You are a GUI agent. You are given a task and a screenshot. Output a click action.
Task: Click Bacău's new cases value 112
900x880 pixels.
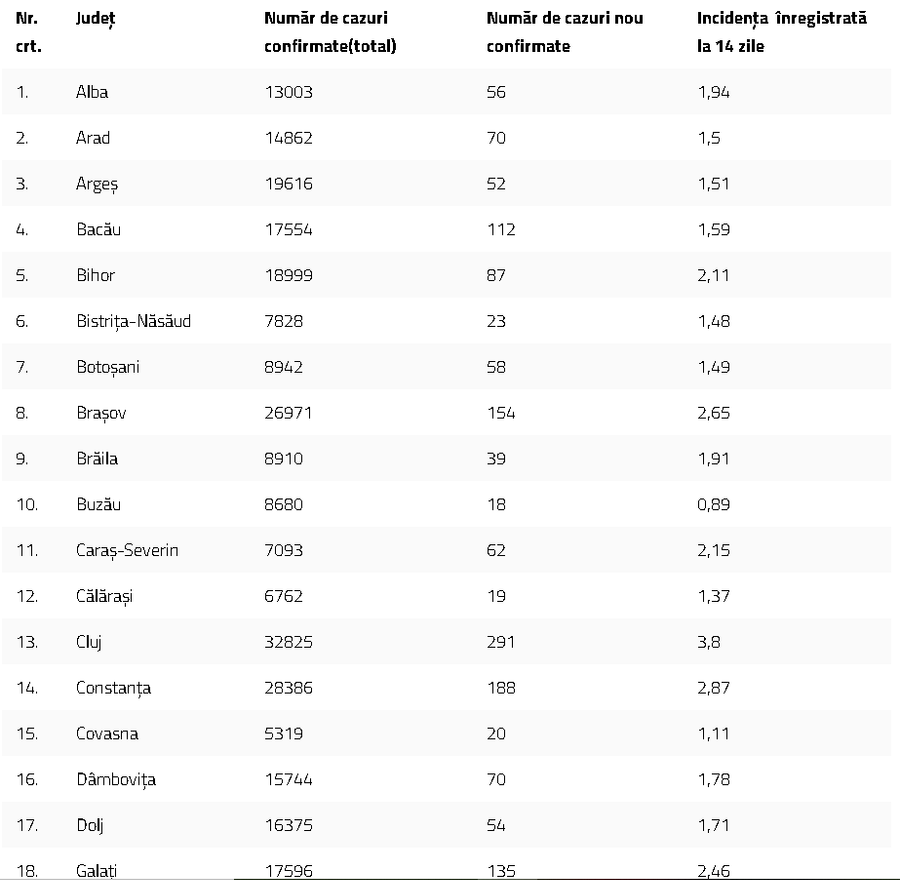(x=501, y=230)
